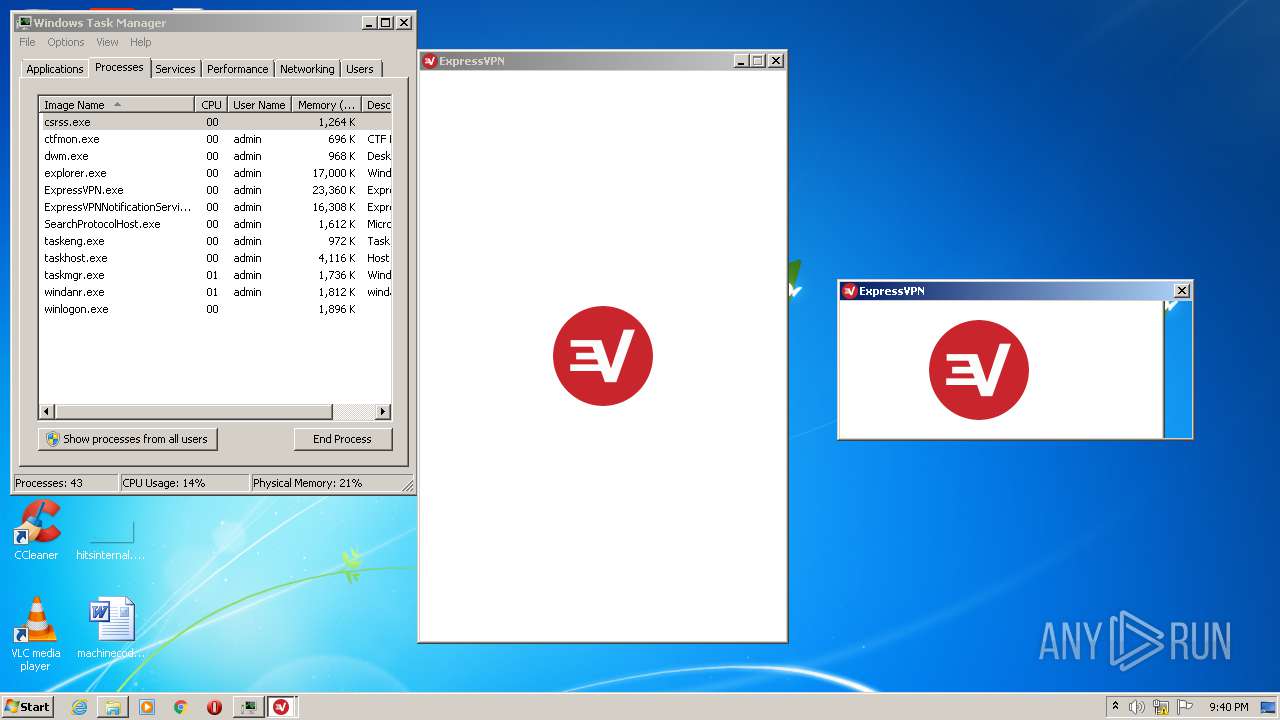
Task: Select the ExpressVPN.exe process row
Action: tap(215, 190)
